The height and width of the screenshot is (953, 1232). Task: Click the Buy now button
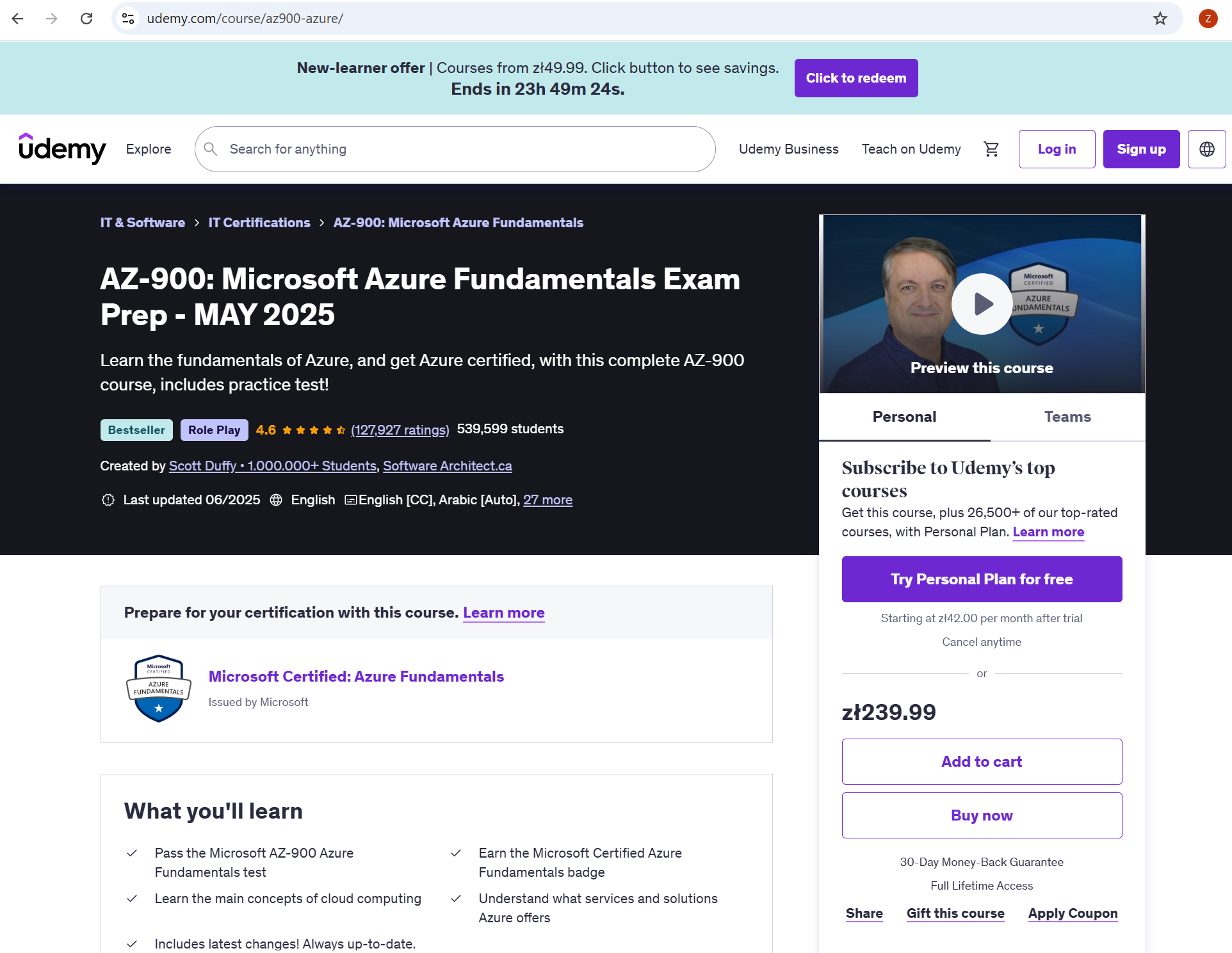(x=982, y=815)
